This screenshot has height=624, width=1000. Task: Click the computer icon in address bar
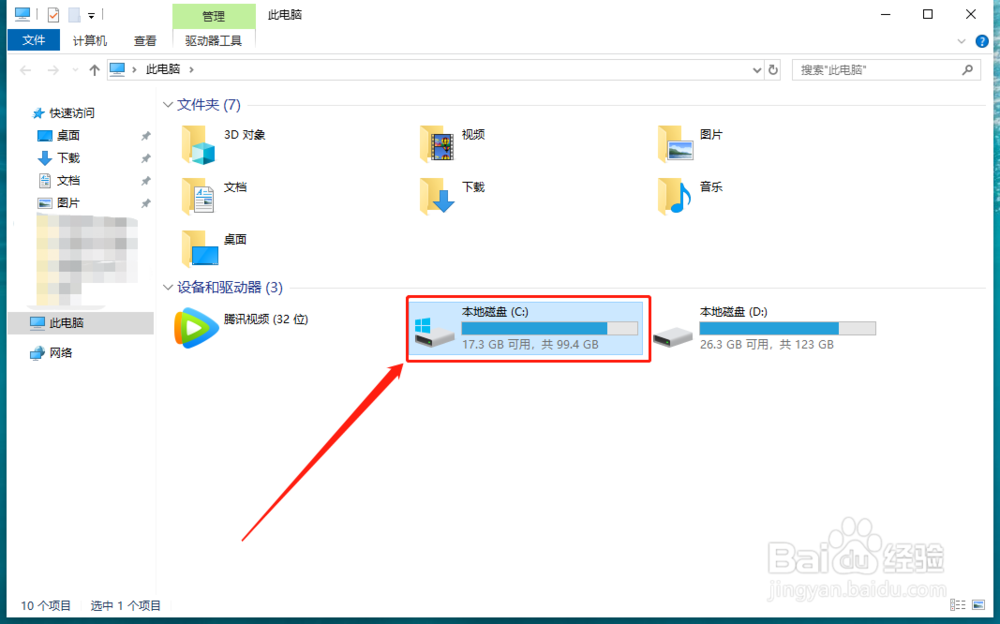pos(117,69)
